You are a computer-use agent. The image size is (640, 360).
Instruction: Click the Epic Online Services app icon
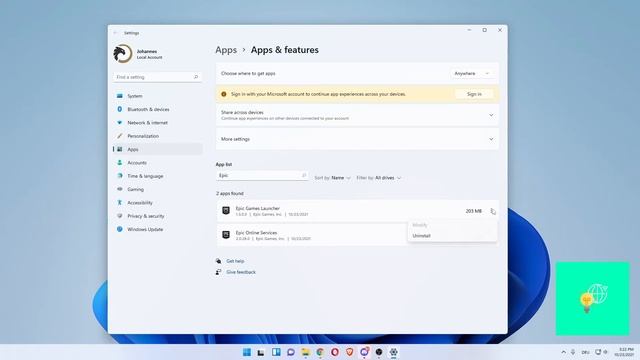point(226,235)
